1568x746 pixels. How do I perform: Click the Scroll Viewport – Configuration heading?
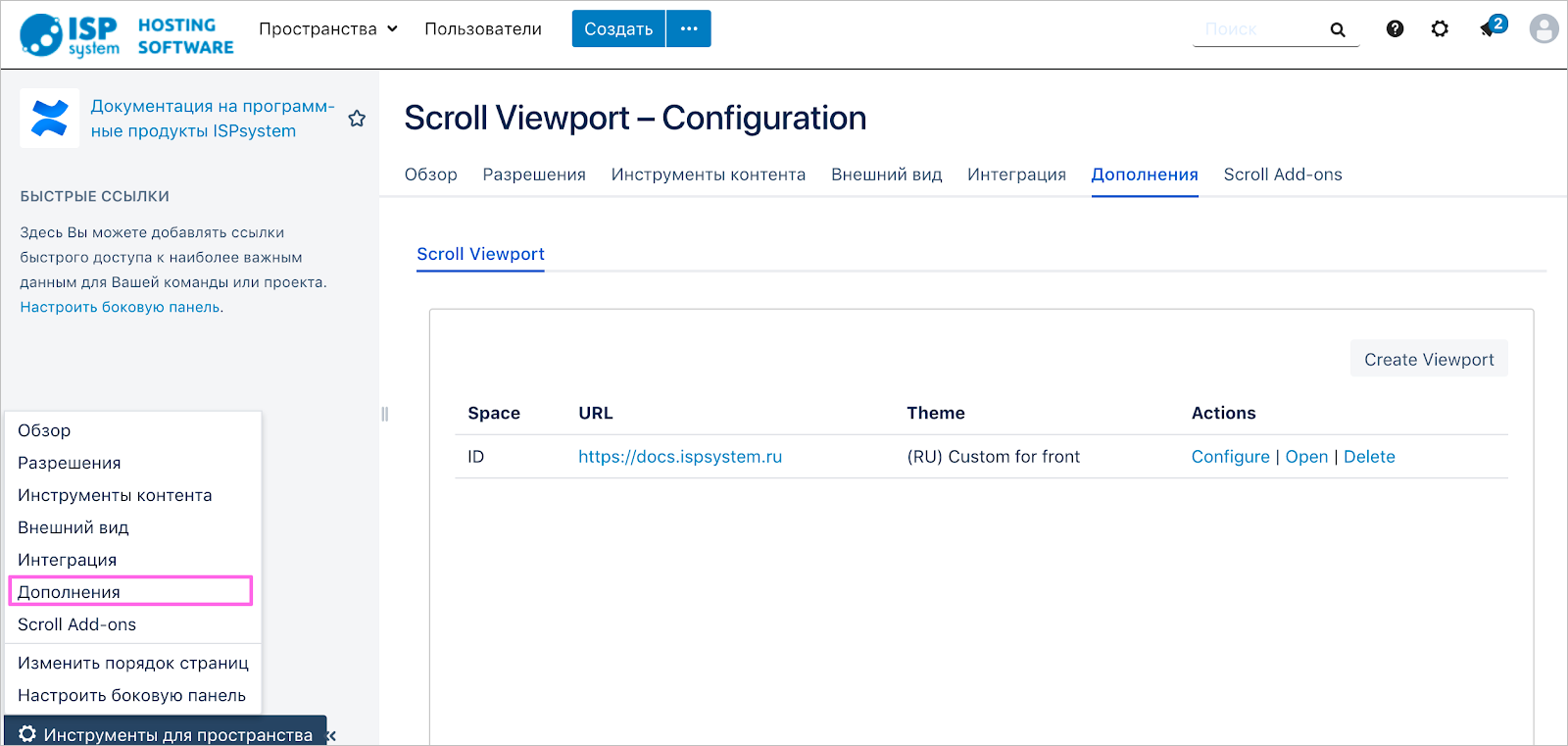point(635,118)
